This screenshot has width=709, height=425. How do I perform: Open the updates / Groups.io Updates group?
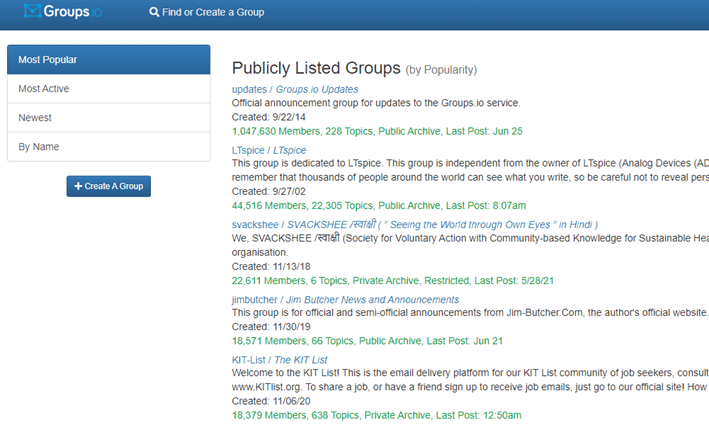coord(295,90)
